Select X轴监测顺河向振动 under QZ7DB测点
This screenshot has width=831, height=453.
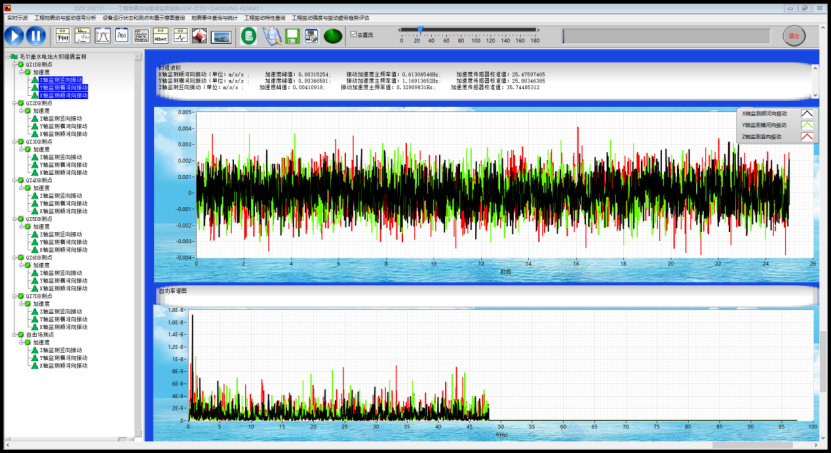[63, 327]
